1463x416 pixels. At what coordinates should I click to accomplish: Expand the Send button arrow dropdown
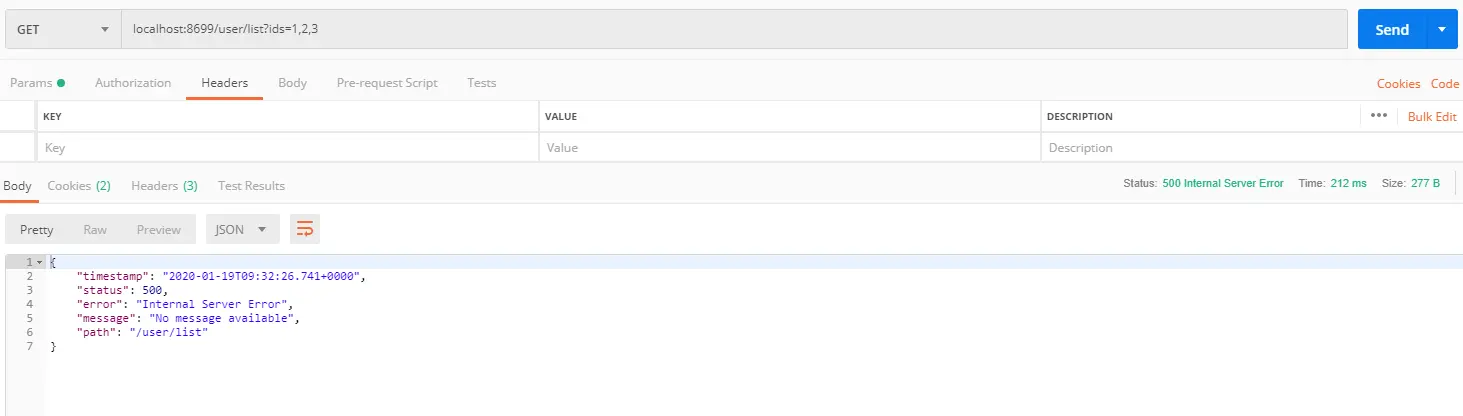click(x=1441, y=30)
